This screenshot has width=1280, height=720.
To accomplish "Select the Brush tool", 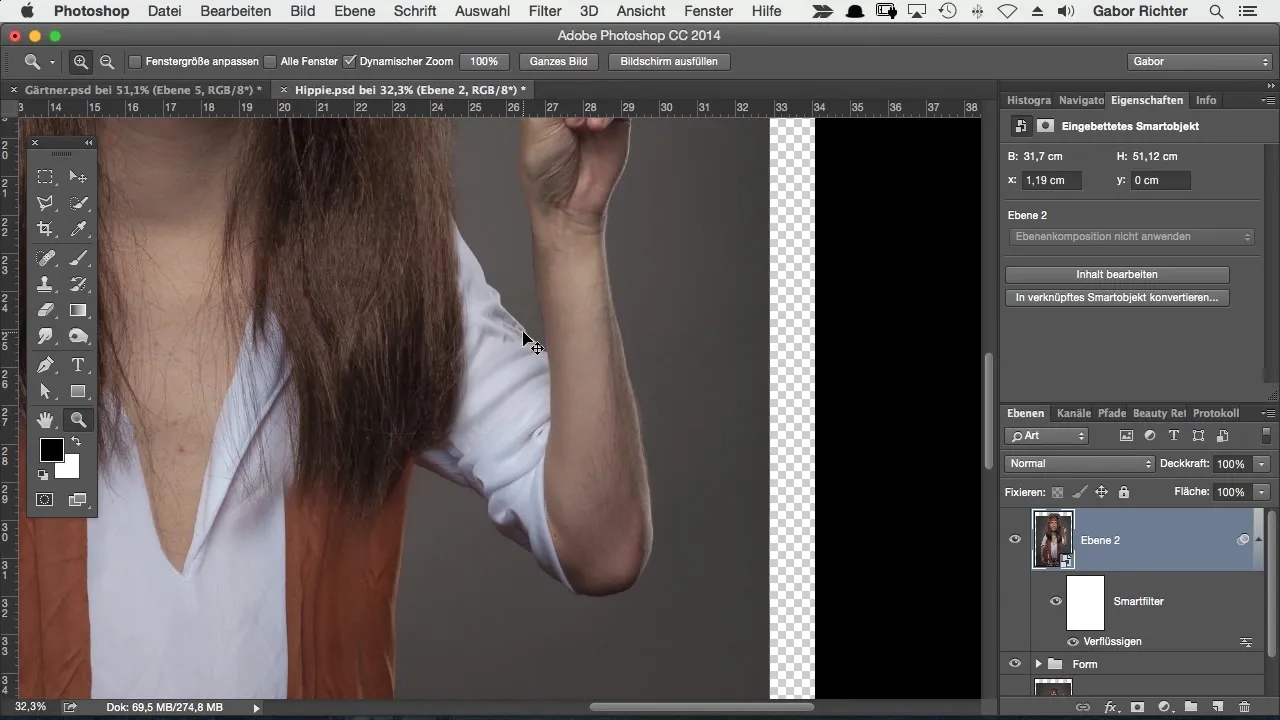I will 78,258.
